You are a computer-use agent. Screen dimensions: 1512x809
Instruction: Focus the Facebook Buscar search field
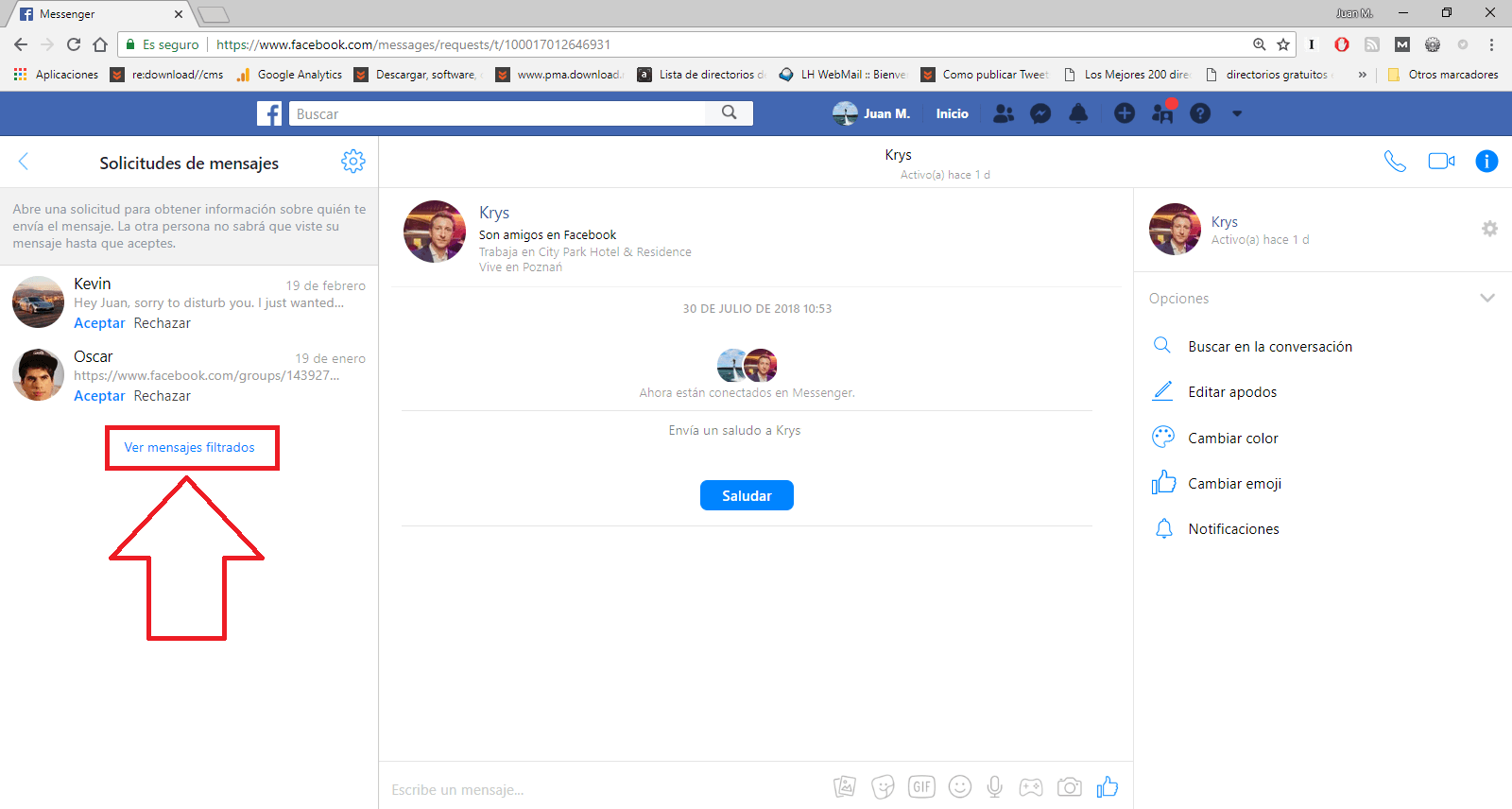tap(497, 113)
